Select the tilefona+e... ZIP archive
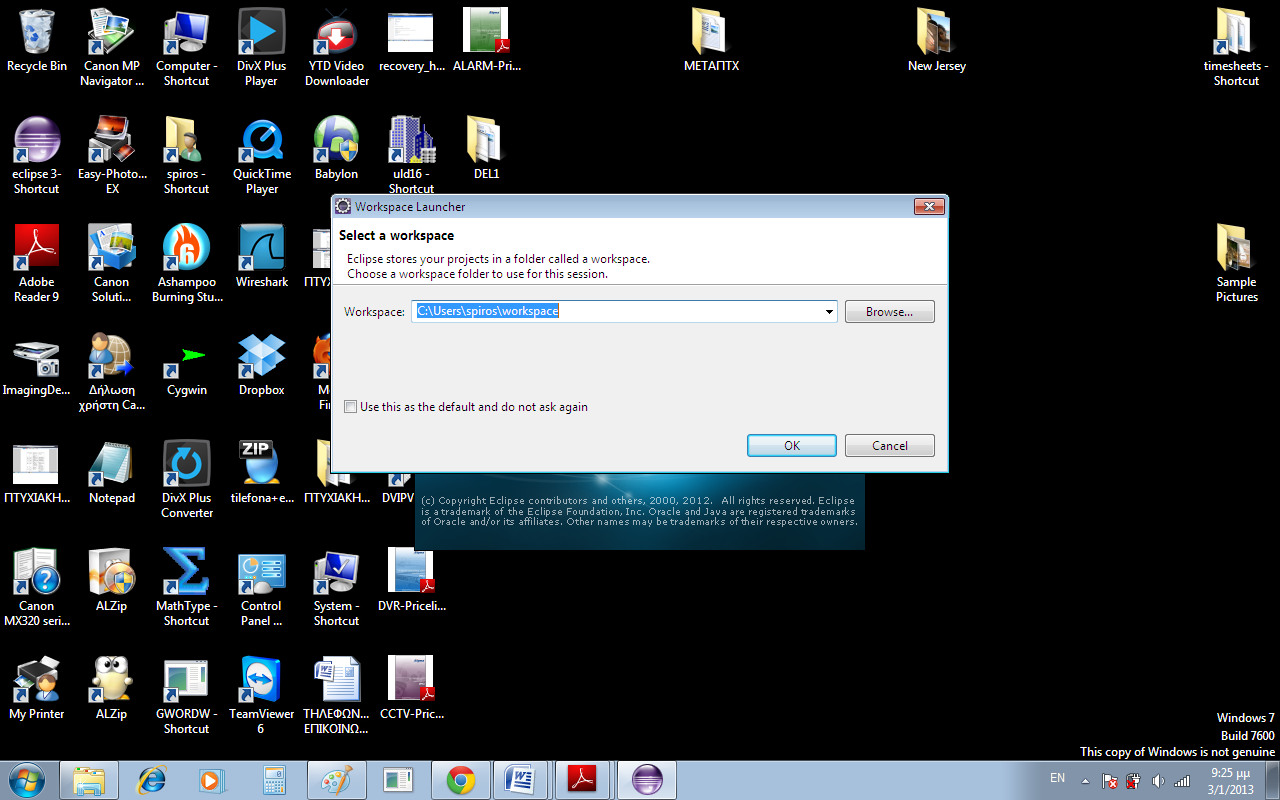Image resolution: width=1280 pixels, height=800 pixels. pos(261,473)
